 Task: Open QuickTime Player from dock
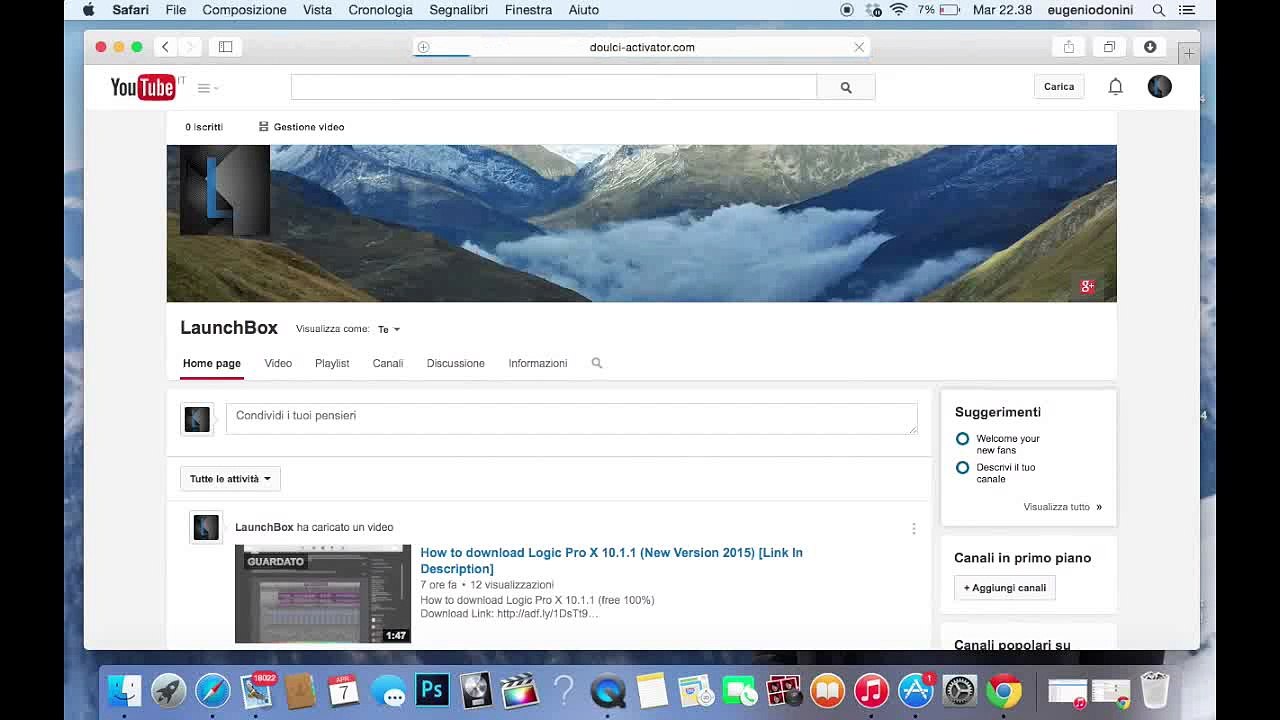click(608, 690)
